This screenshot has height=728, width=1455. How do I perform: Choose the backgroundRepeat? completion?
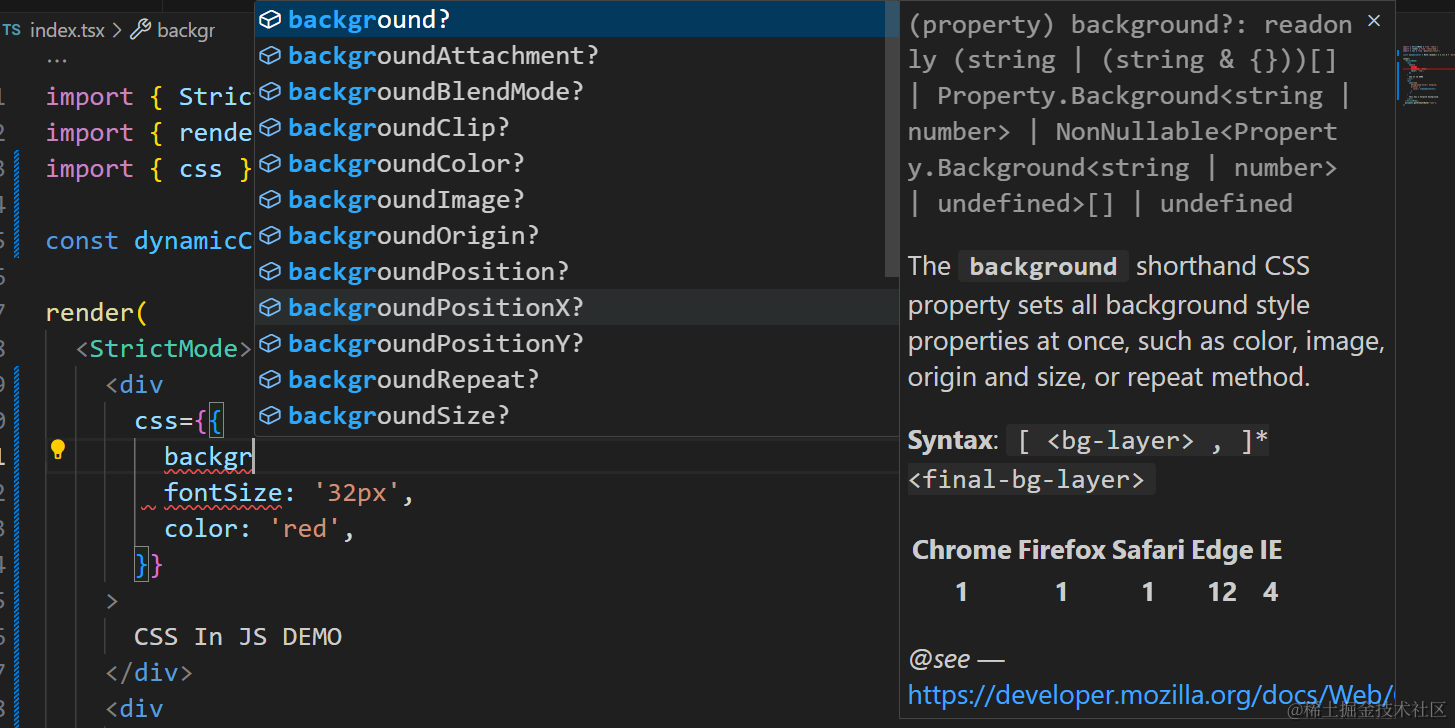[x=413, y=380]
